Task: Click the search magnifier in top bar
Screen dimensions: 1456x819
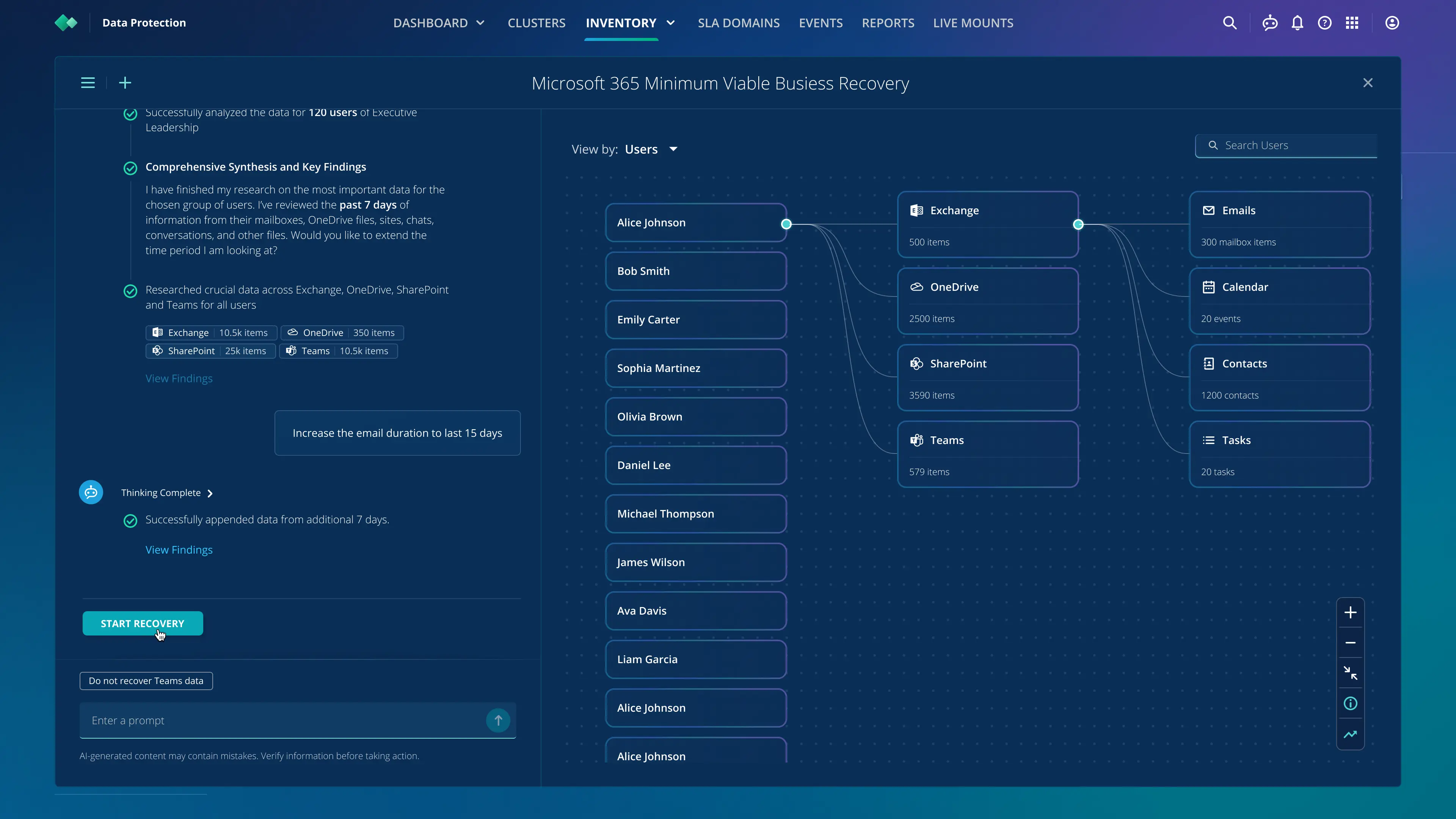Action: coord(1229,23)
